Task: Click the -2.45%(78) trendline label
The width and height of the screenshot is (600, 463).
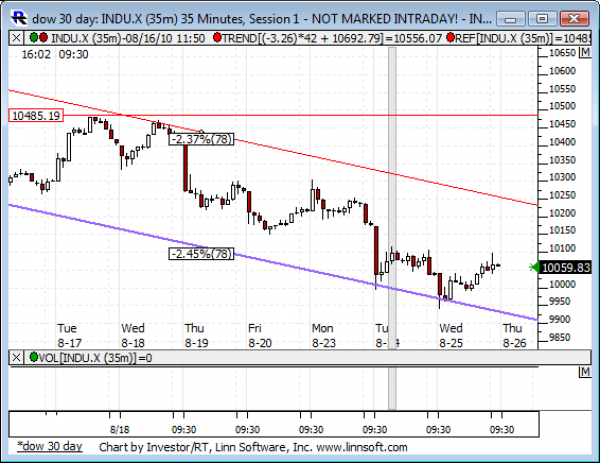Action: [201, 254]
